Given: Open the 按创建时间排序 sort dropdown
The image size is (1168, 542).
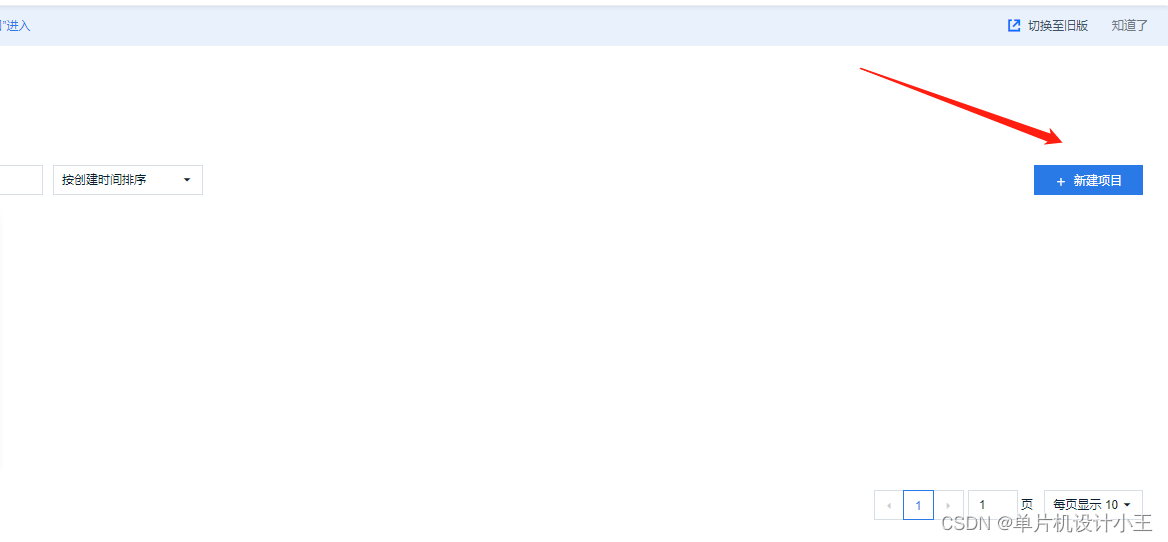Looking at the screenshot, I should click(x=128, y=180).
